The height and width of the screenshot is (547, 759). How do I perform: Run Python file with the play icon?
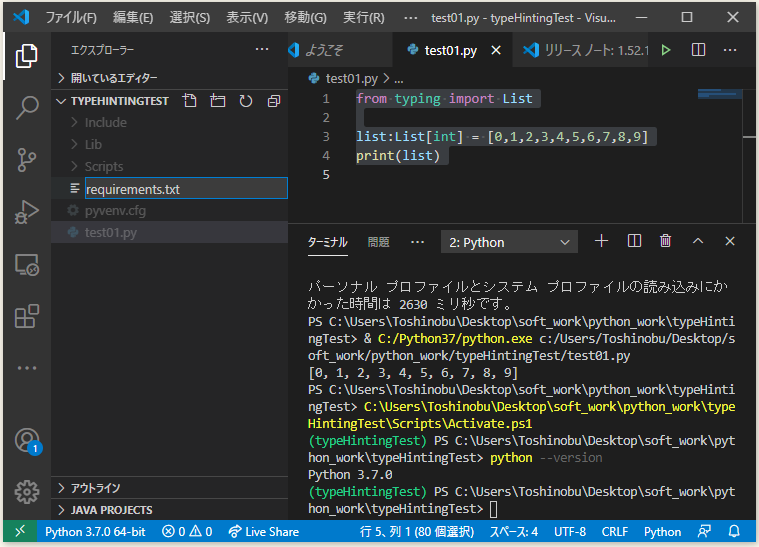point(666,50)
